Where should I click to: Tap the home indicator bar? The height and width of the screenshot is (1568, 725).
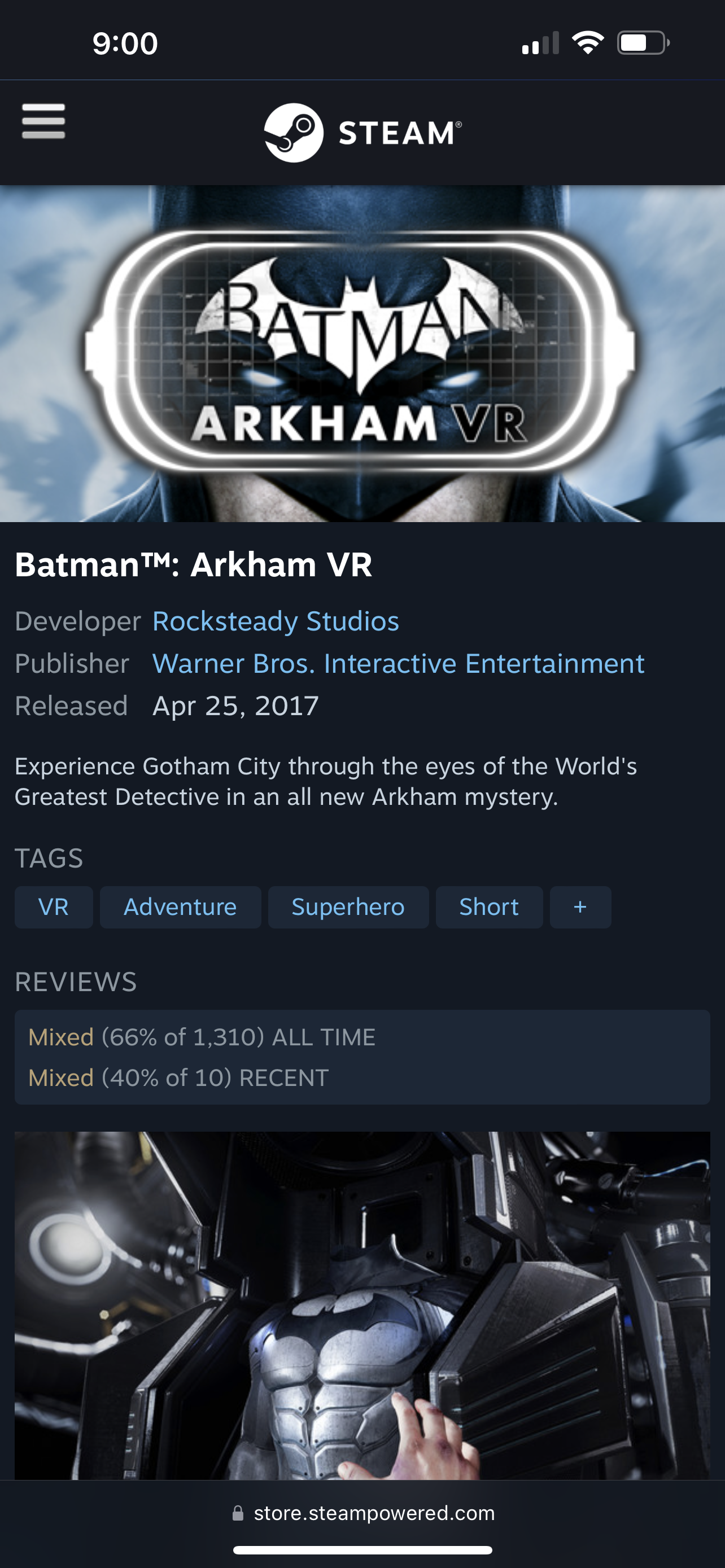tap(363, 1550)
